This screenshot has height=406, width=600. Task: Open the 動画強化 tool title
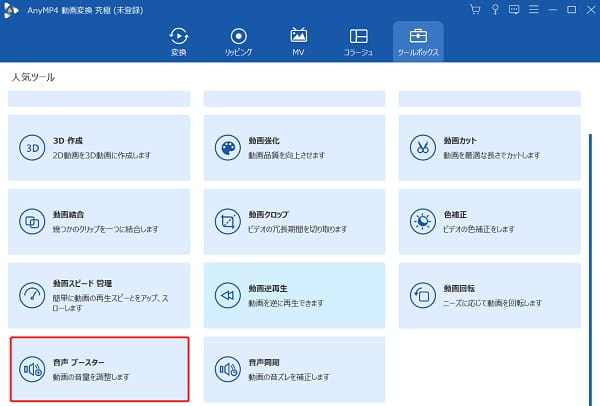pos(264,140)
